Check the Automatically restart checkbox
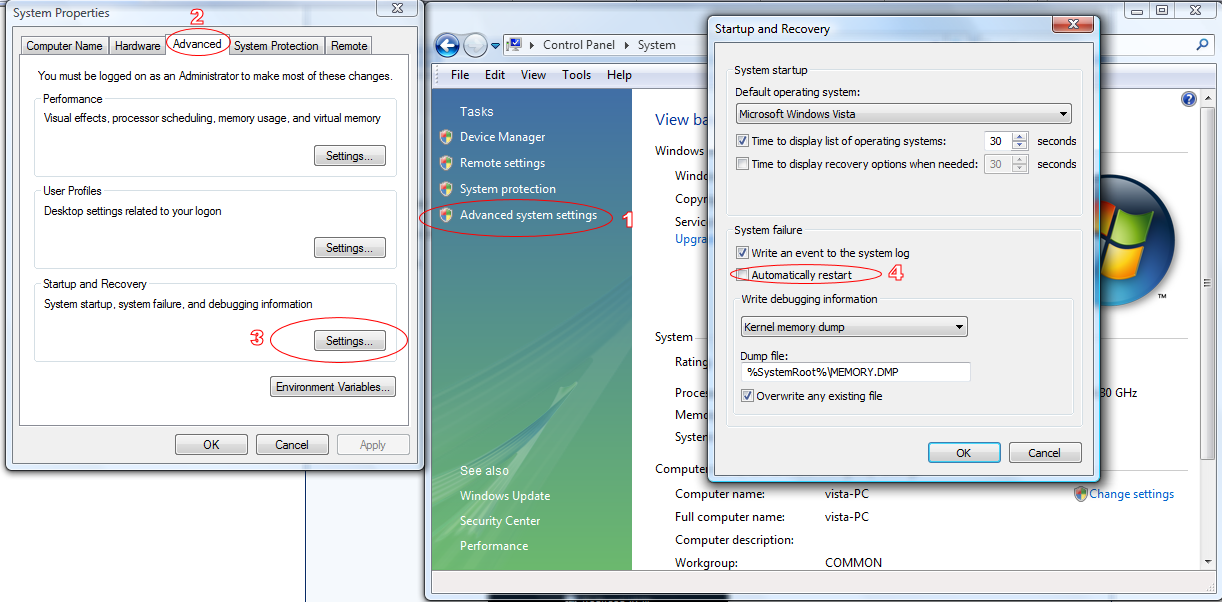The width and height of the screenshot is (1222, 602). click(x=742, y=275)
